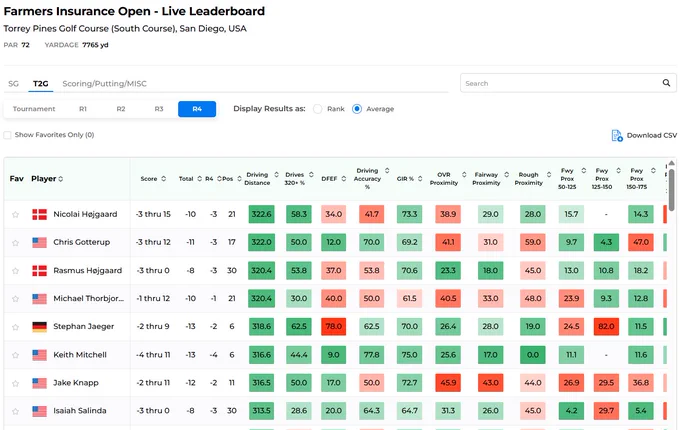Click Chris Gotterup's 47.0 Fwy Prox cell
This screenshot has width=680, height=430.
(641, 242)
